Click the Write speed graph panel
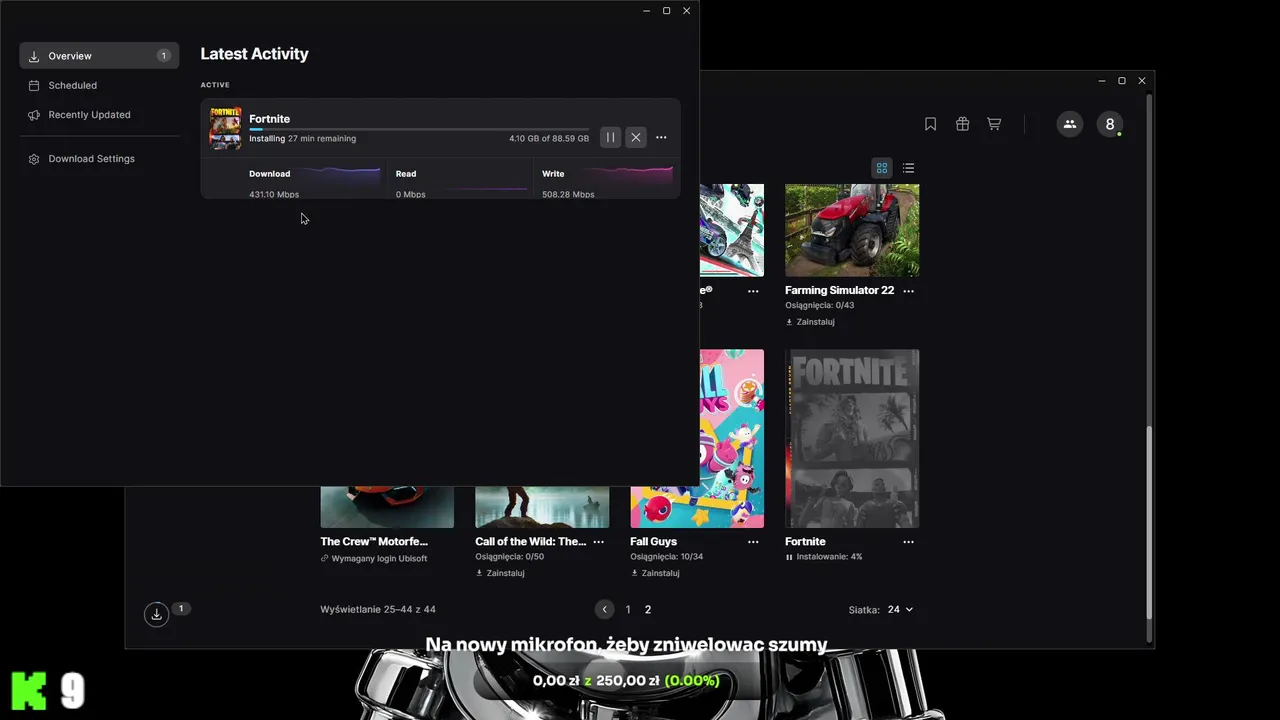Image resolution: width=1280 pixels, height=720 pixels. pyautogui.click(x=607, y=181)
